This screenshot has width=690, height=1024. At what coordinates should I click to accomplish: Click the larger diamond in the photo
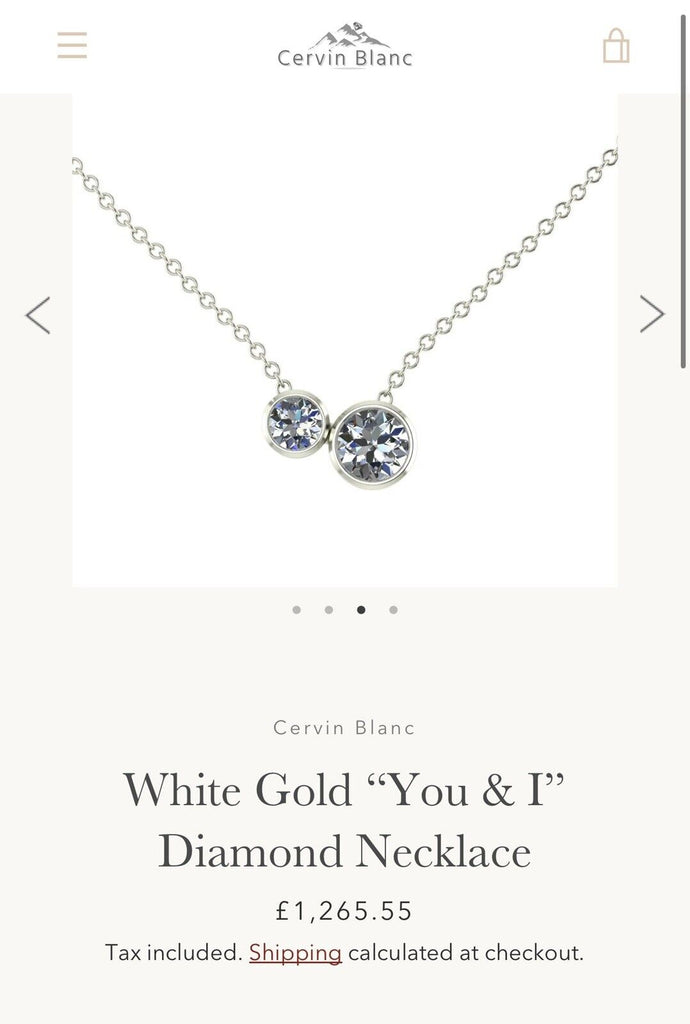[x=372, y=444]
